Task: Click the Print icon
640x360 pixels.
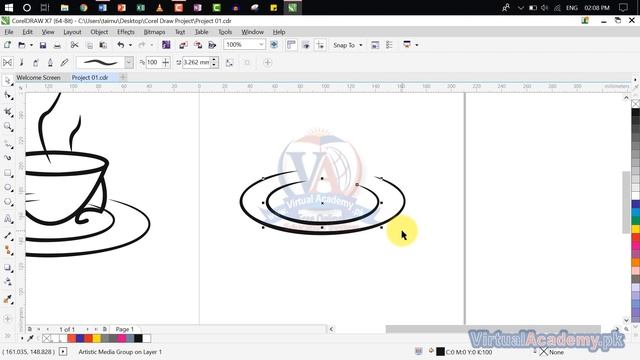Action: [57, 45]
